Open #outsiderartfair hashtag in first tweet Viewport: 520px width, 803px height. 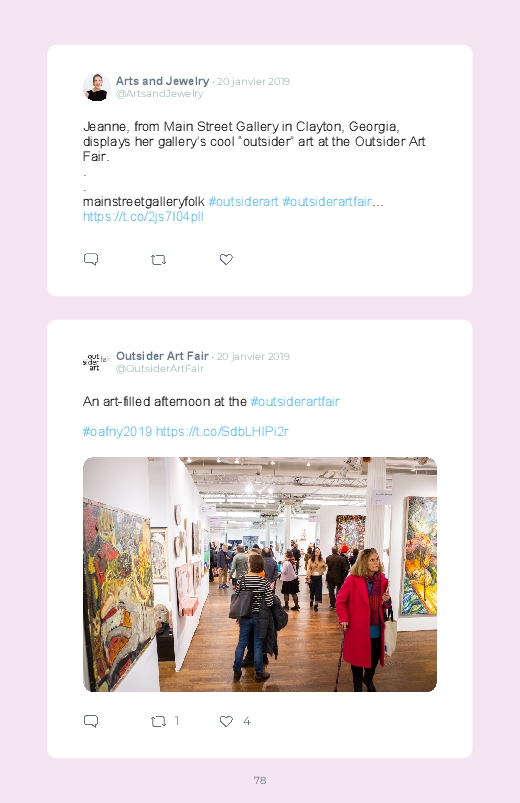coord(327,202)
